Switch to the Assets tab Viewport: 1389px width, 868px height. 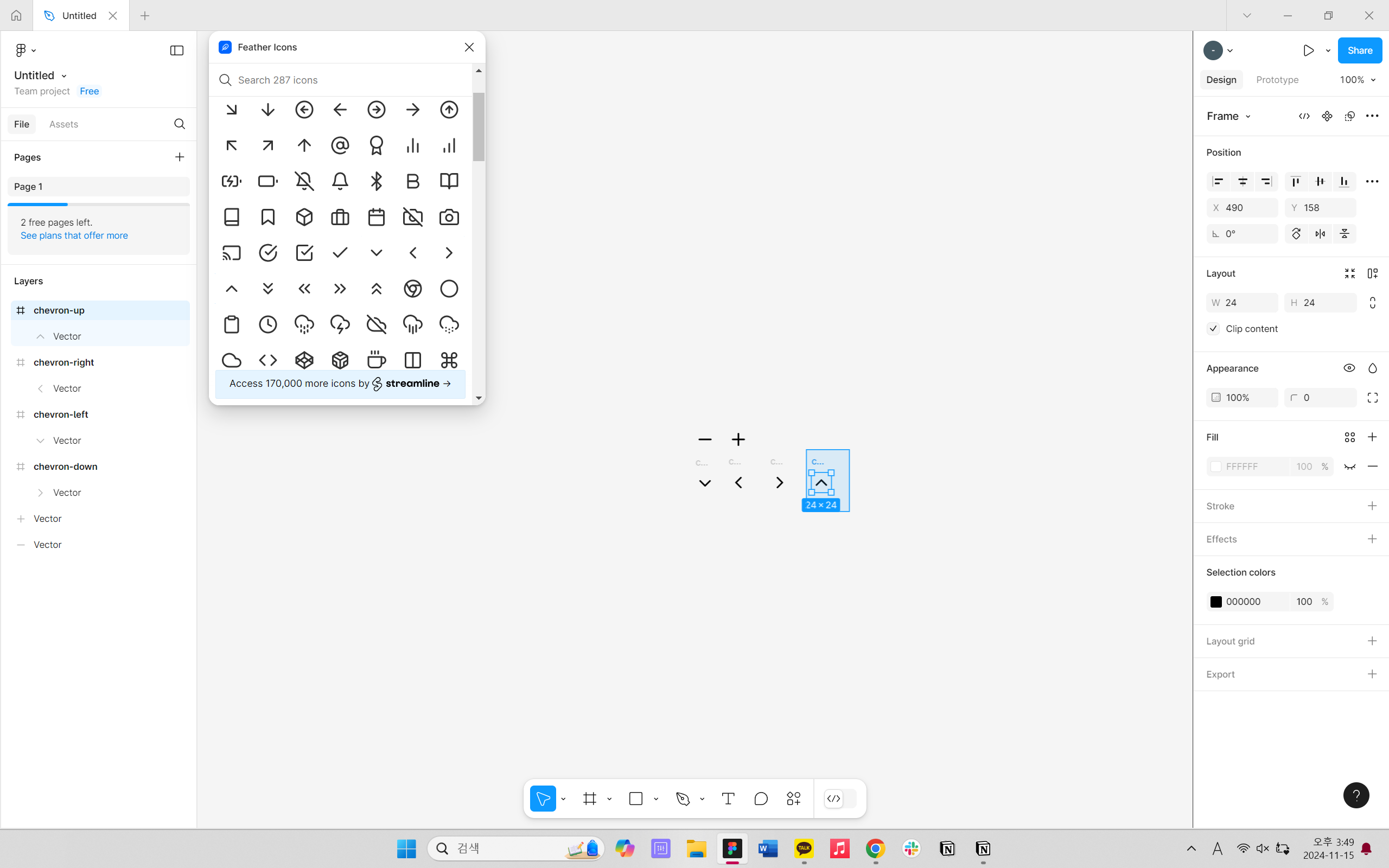pos(63,124)
